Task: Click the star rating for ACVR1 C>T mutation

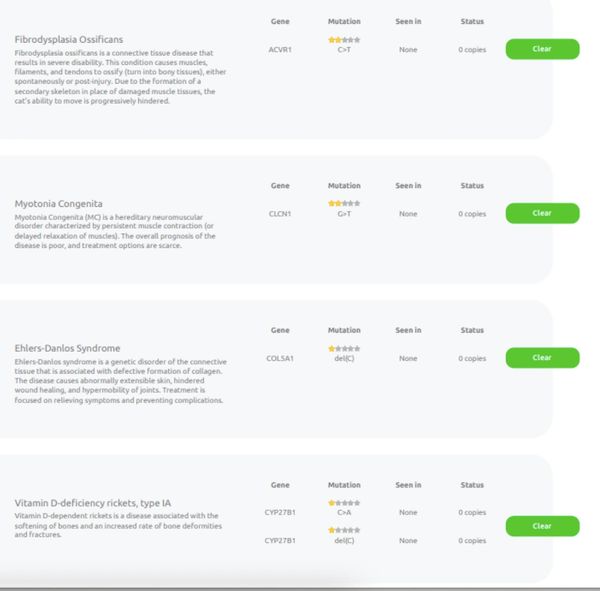Action: [344, 39]
